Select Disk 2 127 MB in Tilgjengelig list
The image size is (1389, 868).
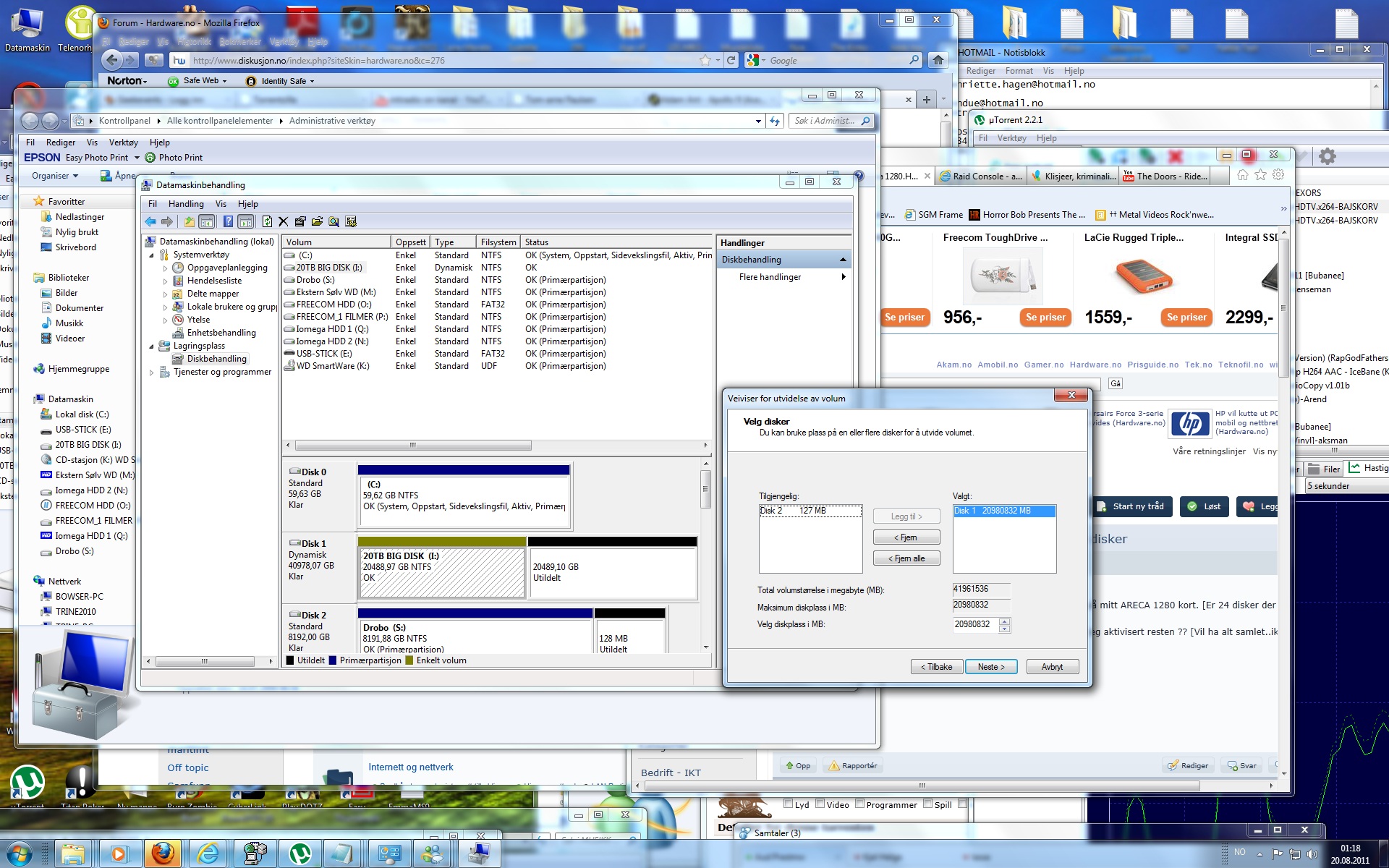tap(810, 511)
